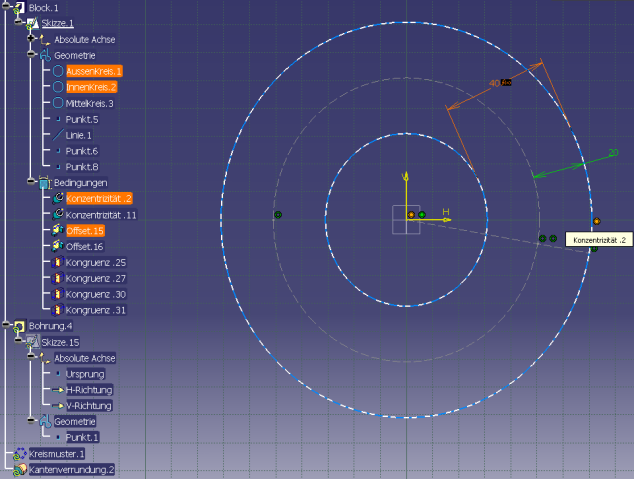Click the Bohrung.4 hole feature icon
634x479 pixels.
[x=19, y=326]
